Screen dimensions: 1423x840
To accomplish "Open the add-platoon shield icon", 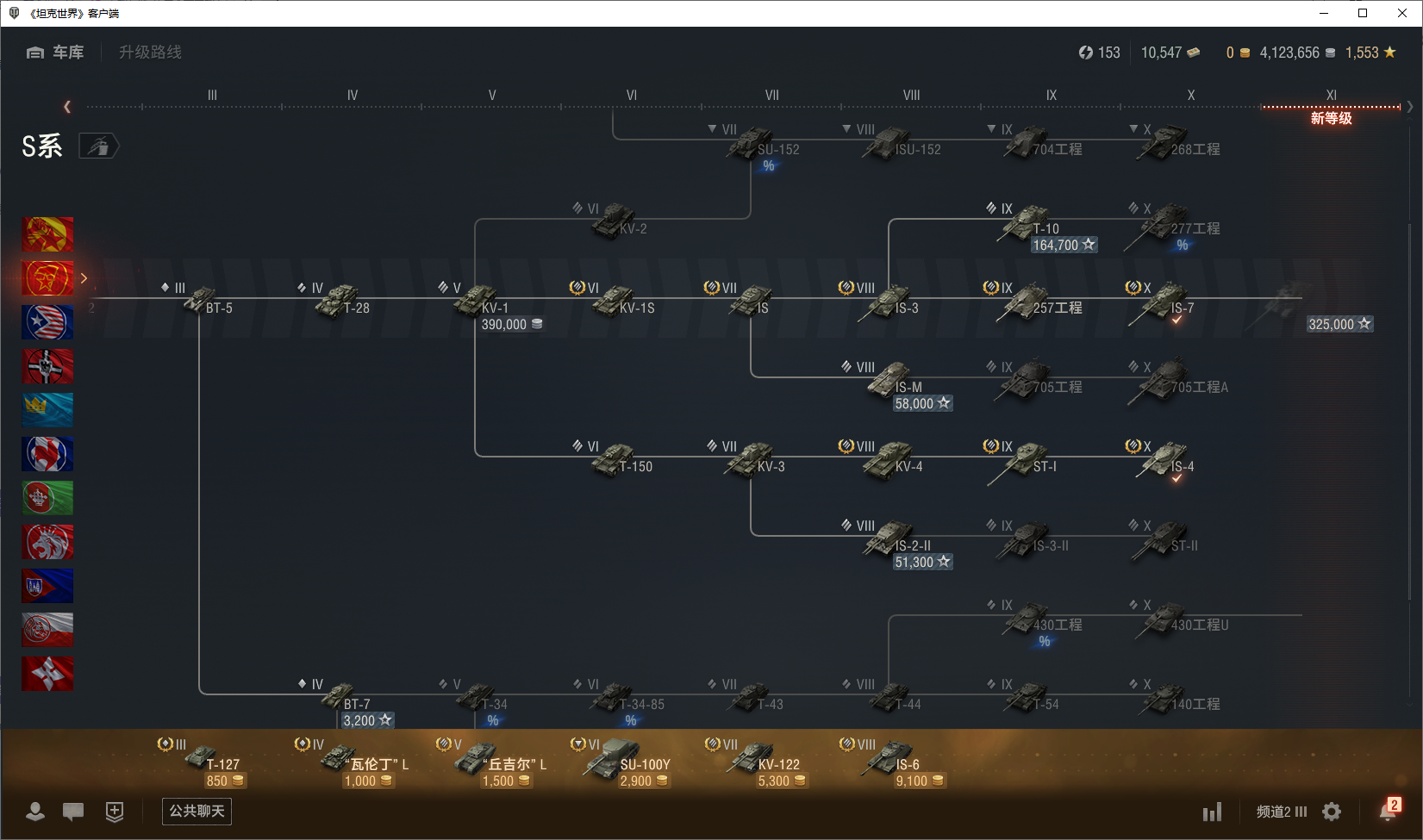I will pos(115,812).
